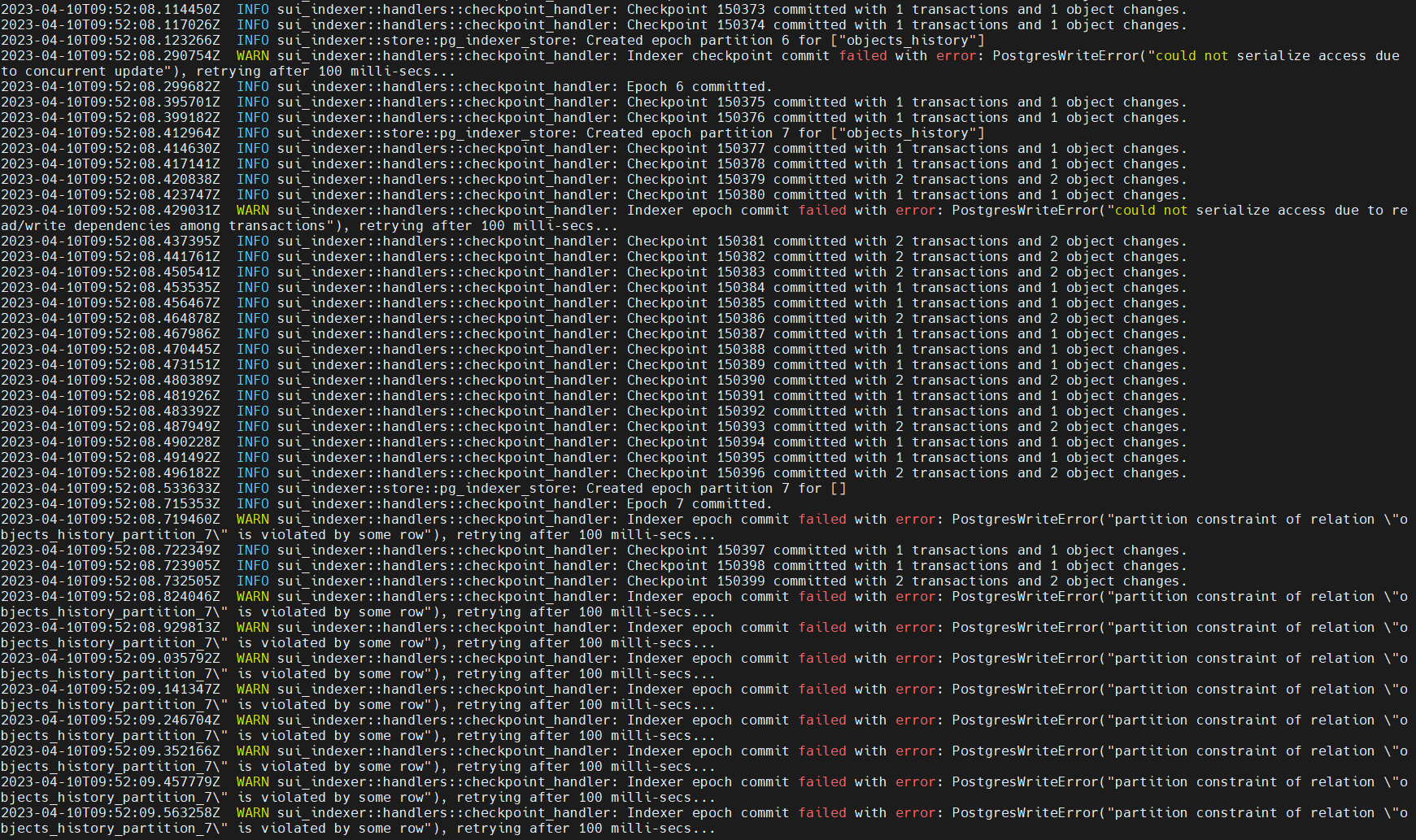1416x840 pixels.
Task: Click the INFO tag on Checkpoint 150375 line
Action: click(253, 102)
